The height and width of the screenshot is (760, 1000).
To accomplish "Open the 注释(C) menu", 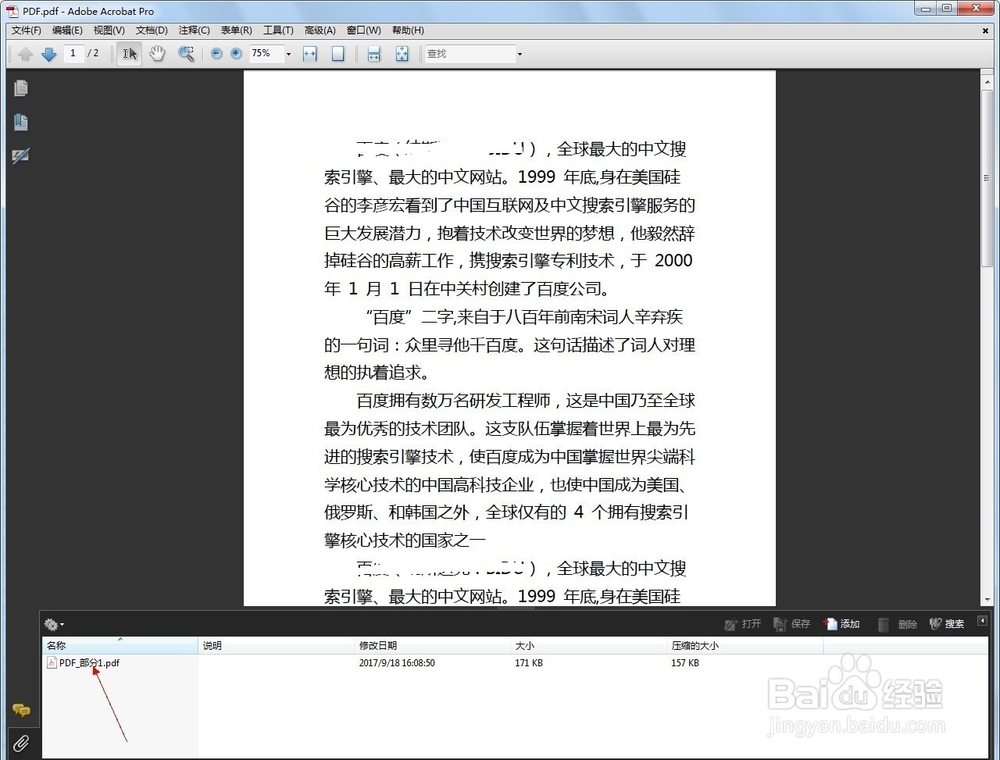I will tap(194, 30).
